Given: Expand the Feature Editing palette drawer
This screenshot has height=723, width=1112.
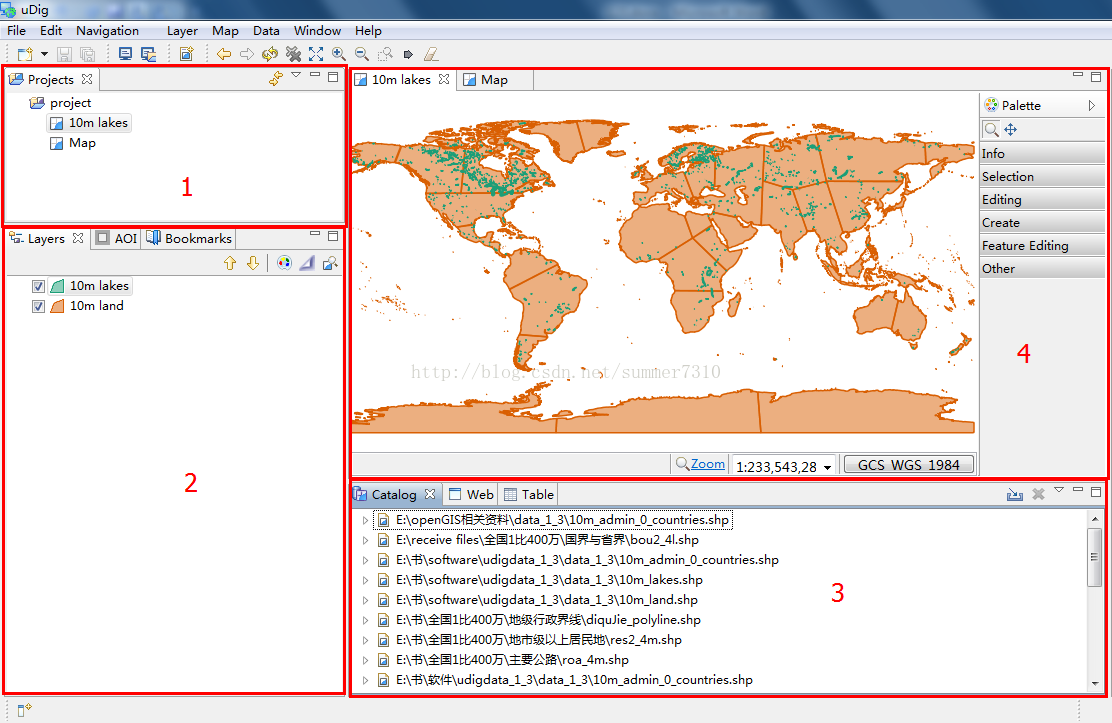Looking at the screenshot, I should [x=1042, y=245].
